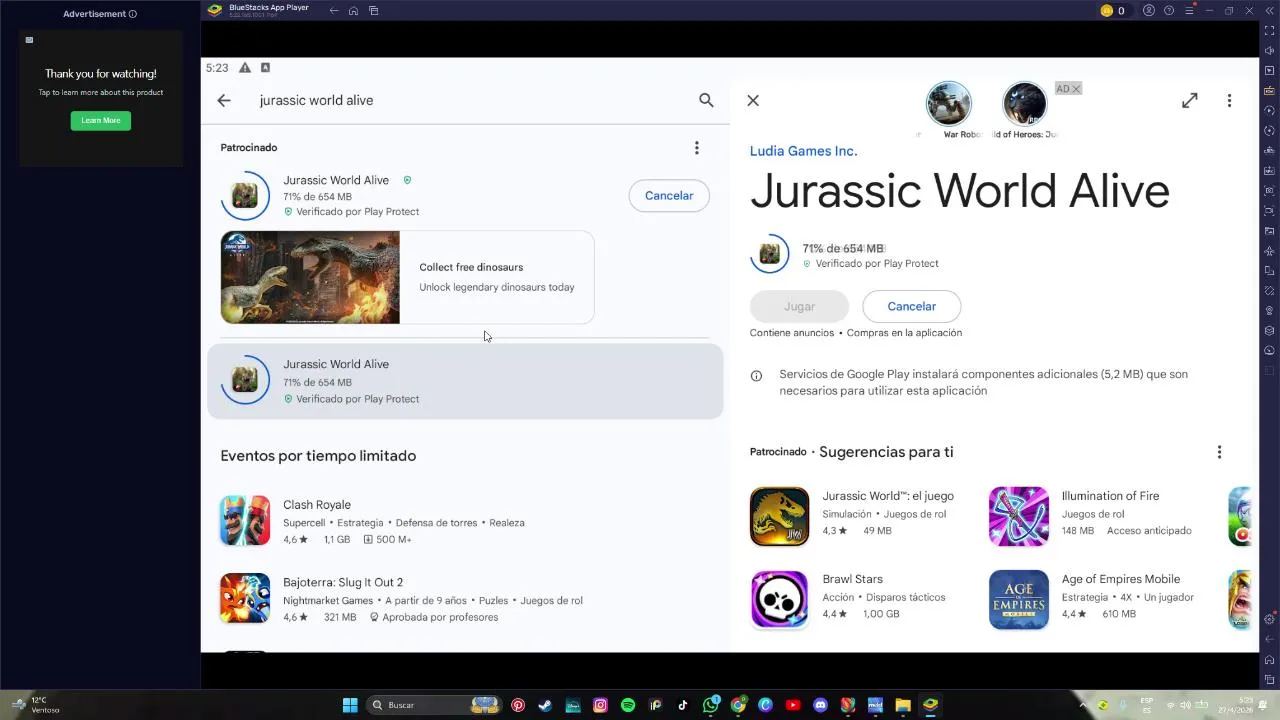Image resolution: width=1280 pixels, height=720 pixels.
Task: Open Clash Royale app listing
Action: [x=465, y=521]
